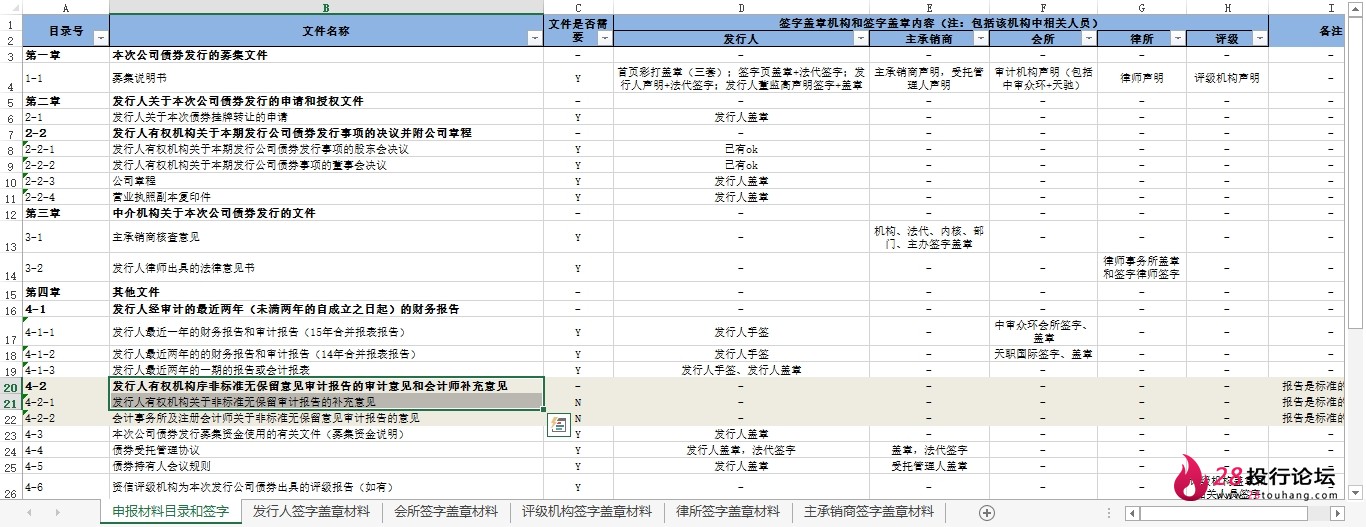Select the cell 律师声明
1366x527 pixels.
pyautogui.click(x=1141, y=77)
